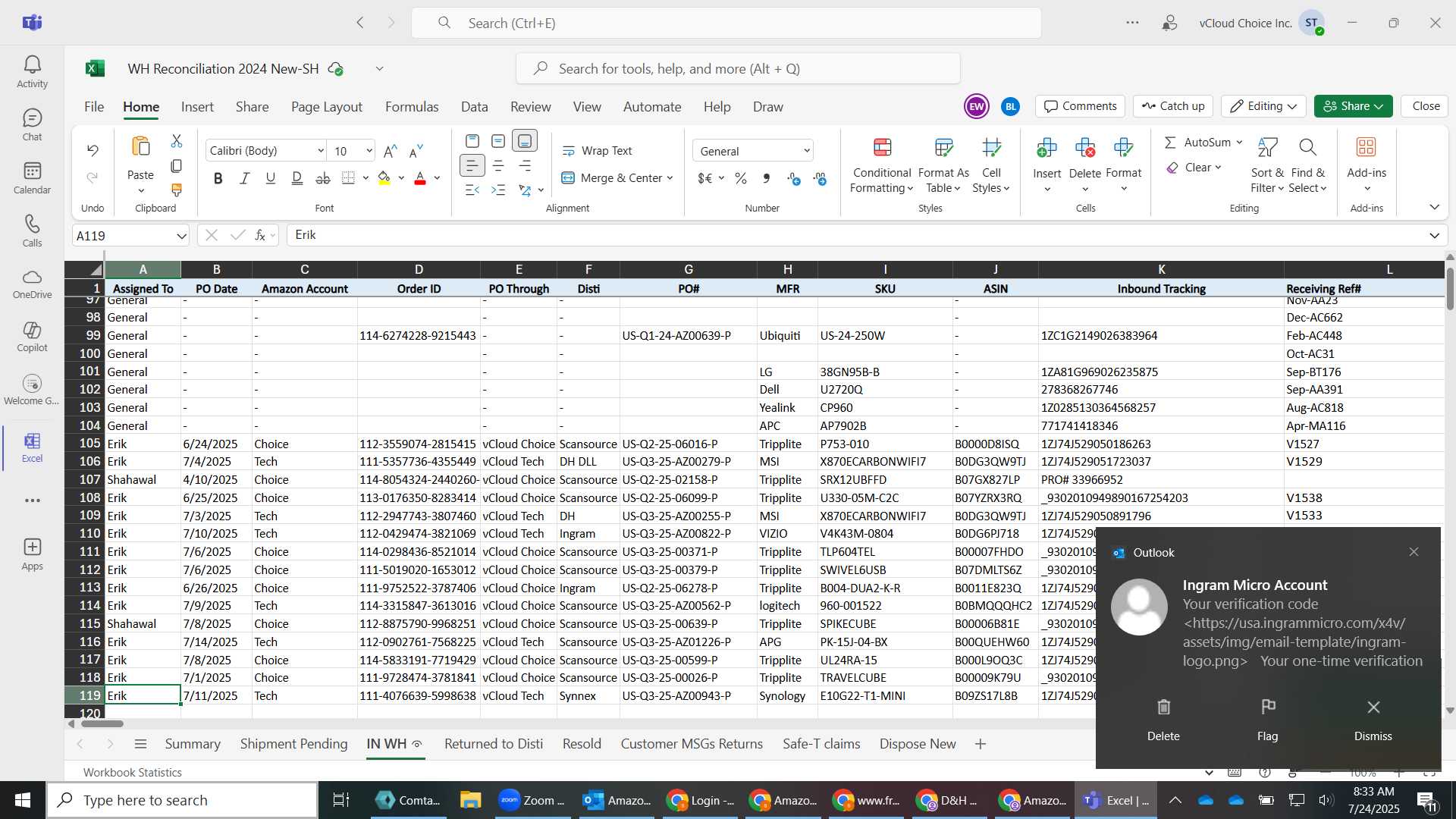
Task: Decrease font size with shrink font icon
Action: click(416, 151)
